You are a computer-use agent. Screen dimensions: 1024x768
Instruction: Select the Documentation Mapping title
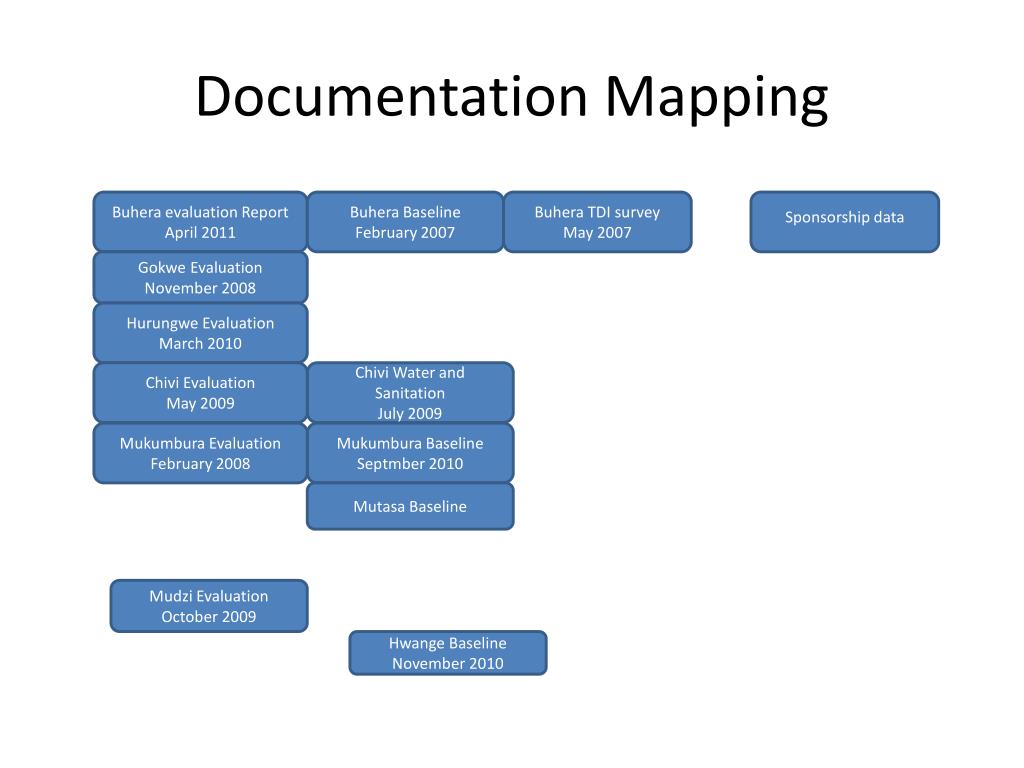coord(512,98)
